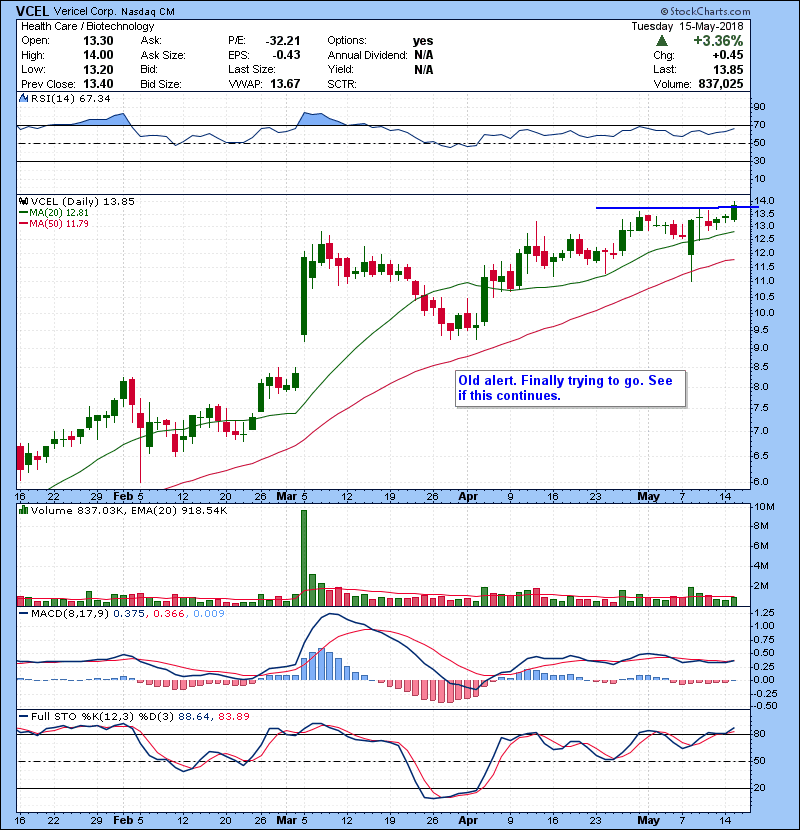Click the candlestick icon beside VCEL (Daily)
This screenshot has height=830, width=800.
tap(23, 201)
